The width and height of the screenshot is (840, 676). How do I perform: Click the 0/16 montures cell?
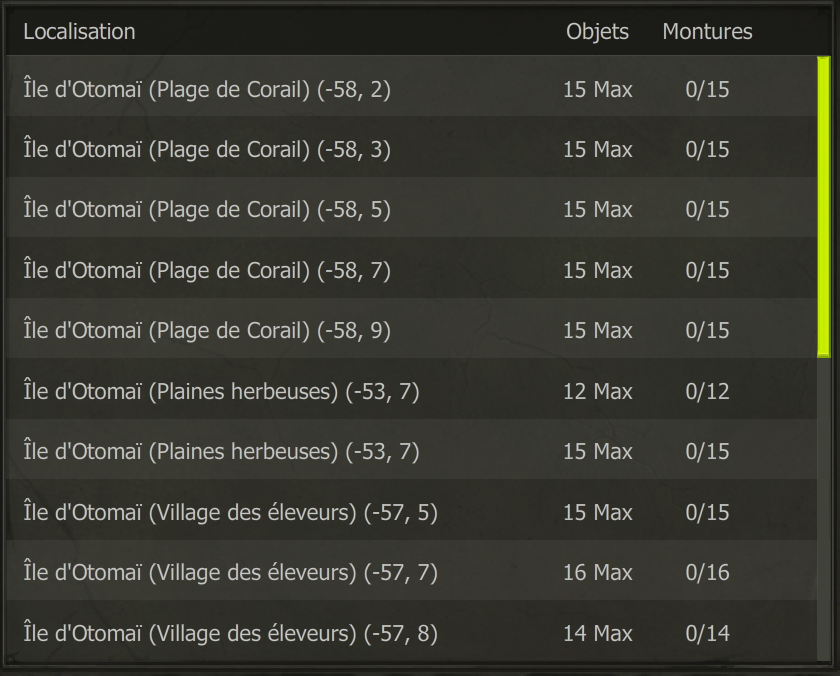[707, 573]
